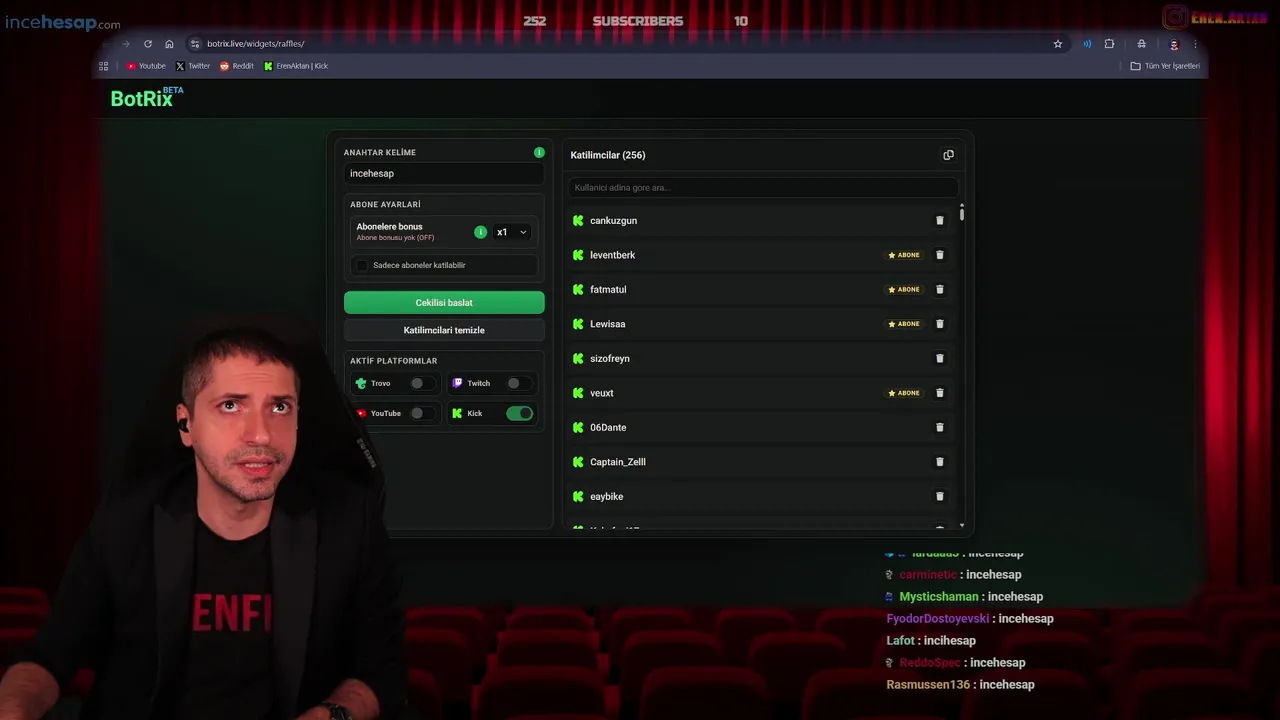Open Chrome three-dot menu
The image size is (1280, 720).
coord(1194,44)
